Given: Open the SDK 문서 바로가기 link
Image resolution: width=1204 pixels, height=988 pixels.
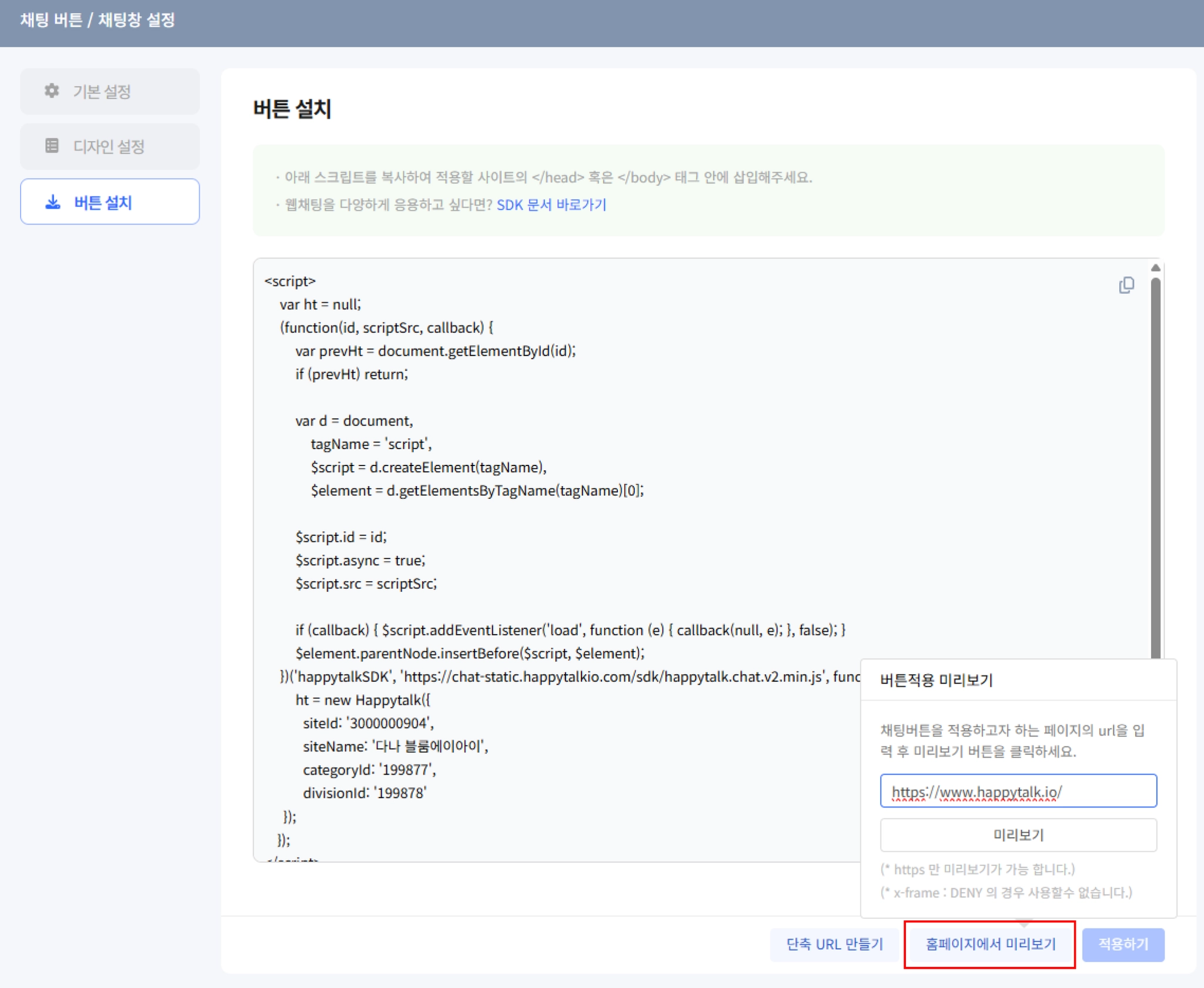Looking at the screenshot, I should point(551,205).
